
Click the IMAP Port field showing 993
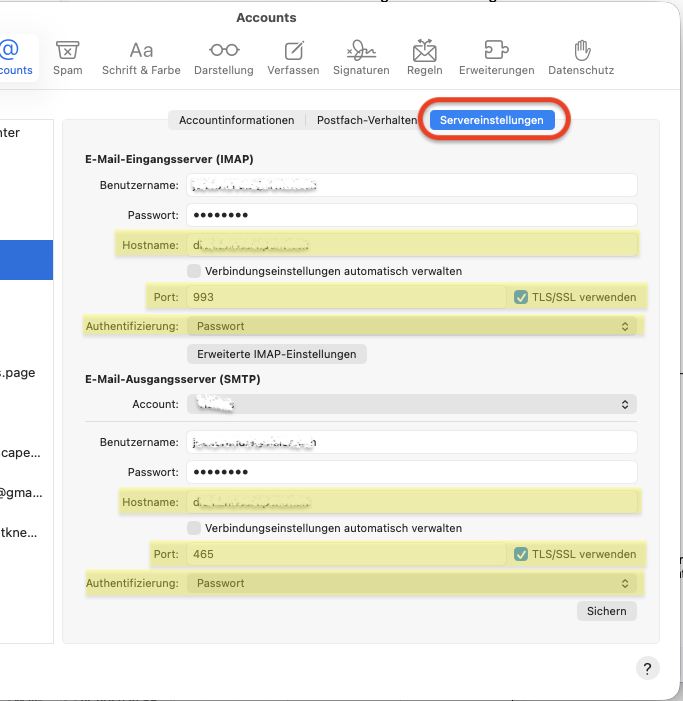pos(346,297)
